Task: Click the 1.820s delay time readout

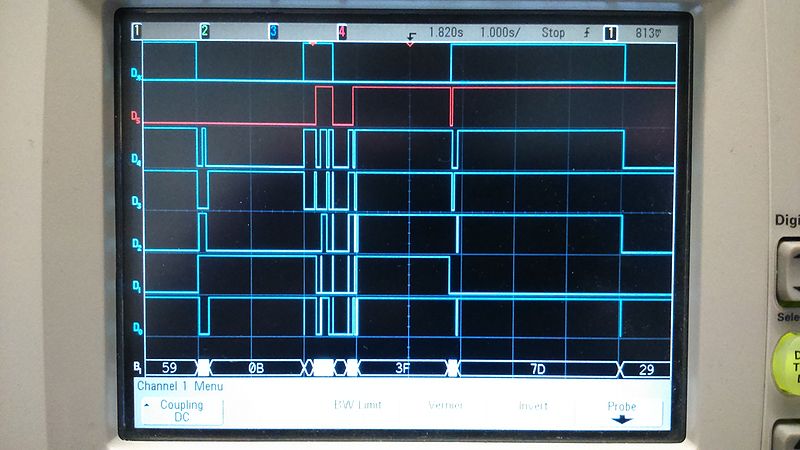Action: (449, 32)
